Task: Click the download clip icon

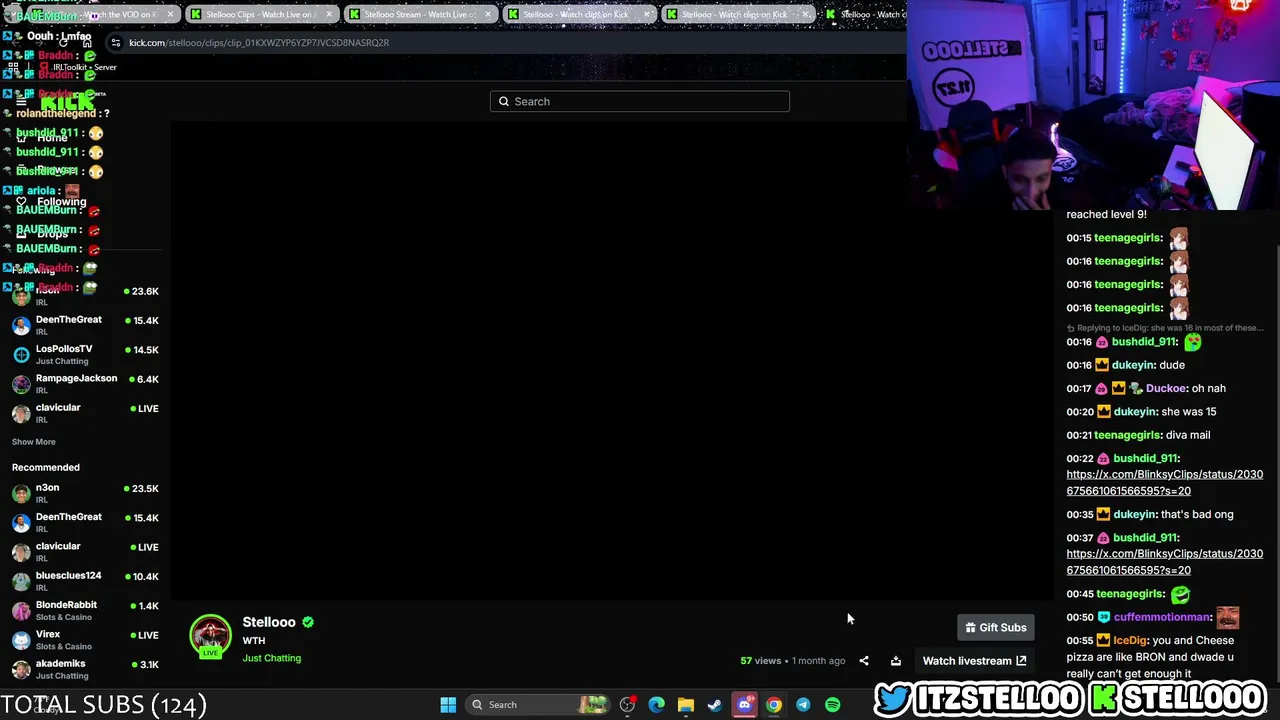Action: tap(896, 661)
